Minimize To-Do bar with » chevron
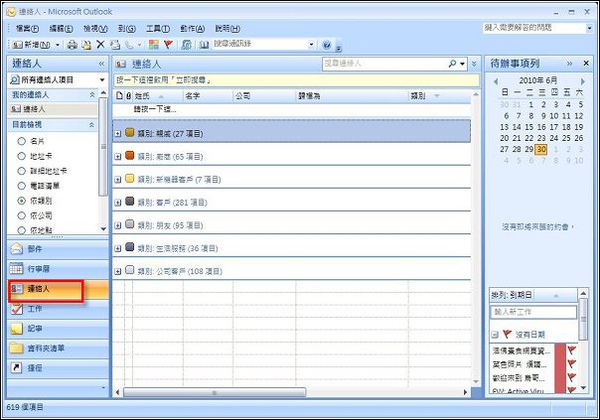Viewport: 600px width, 420px height. click(x=569, y=63)
